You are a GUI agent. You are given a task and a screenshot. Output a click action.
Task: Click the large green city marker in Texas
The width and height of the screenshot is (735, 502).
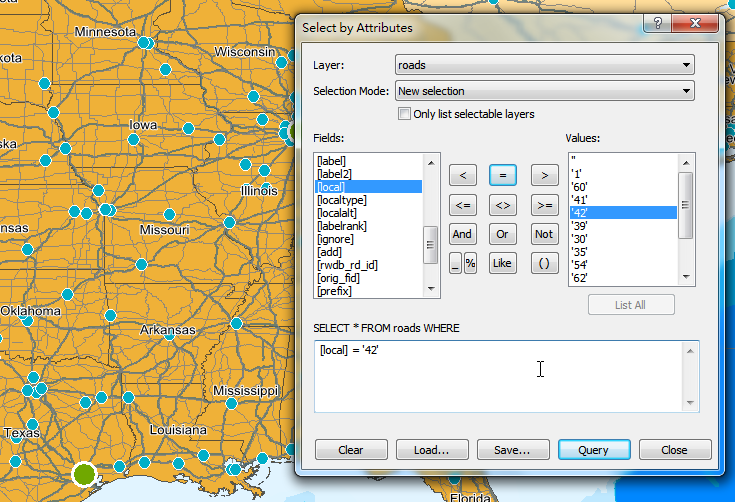(85, 474)
